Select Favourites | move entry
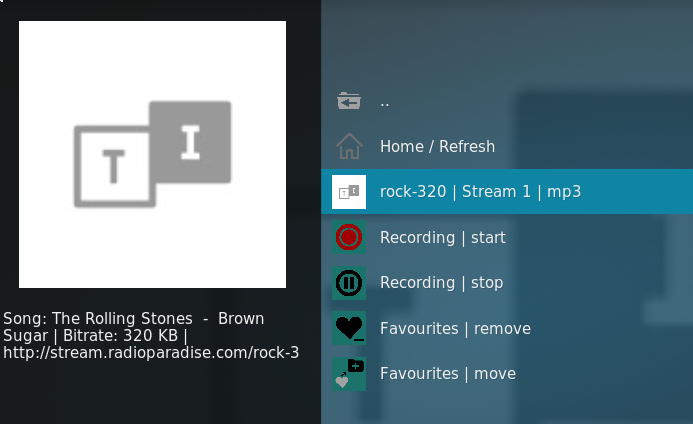The height and width of the screenshot is (424, 693). [507, 374]
